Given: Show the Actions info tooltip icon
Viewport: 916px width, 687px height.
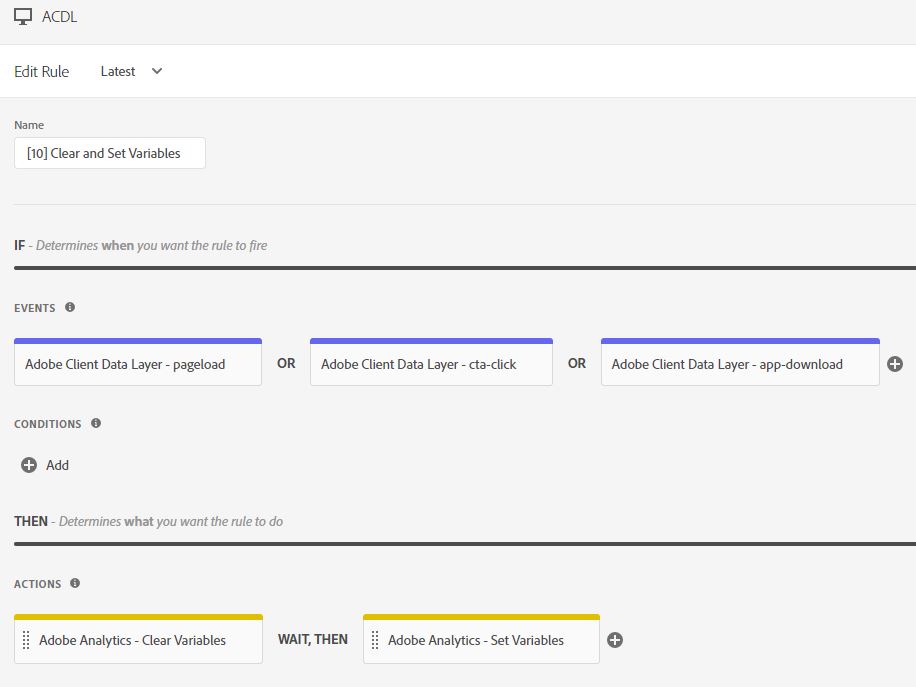Looking at the screenshot, I should (75, 584).
